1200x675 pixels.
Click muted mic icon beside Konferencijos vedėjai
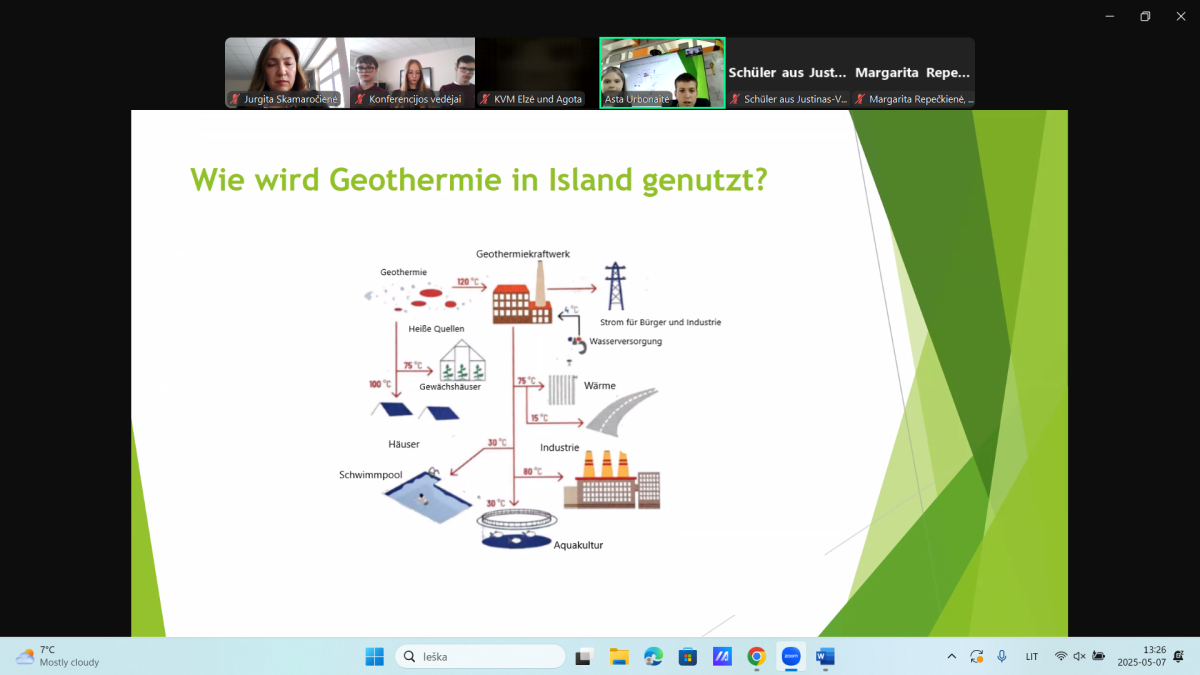pyautogui.click(x=360, y=99)
